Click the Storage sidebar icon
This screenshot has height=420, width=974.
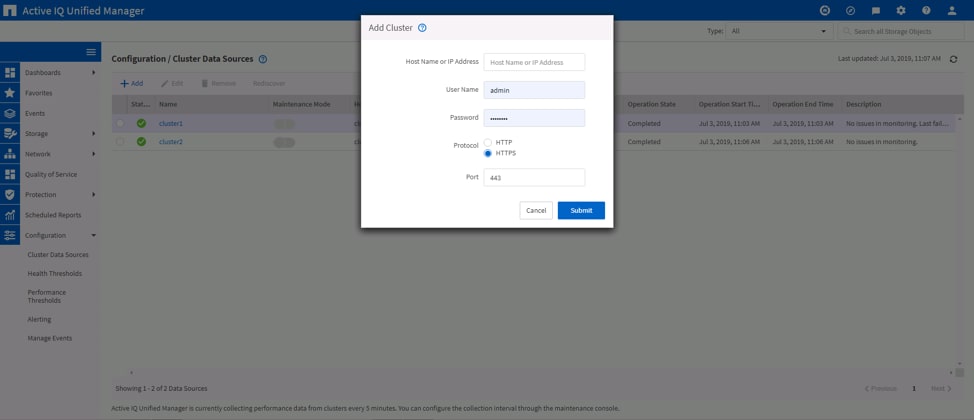[x=10, y=134]
